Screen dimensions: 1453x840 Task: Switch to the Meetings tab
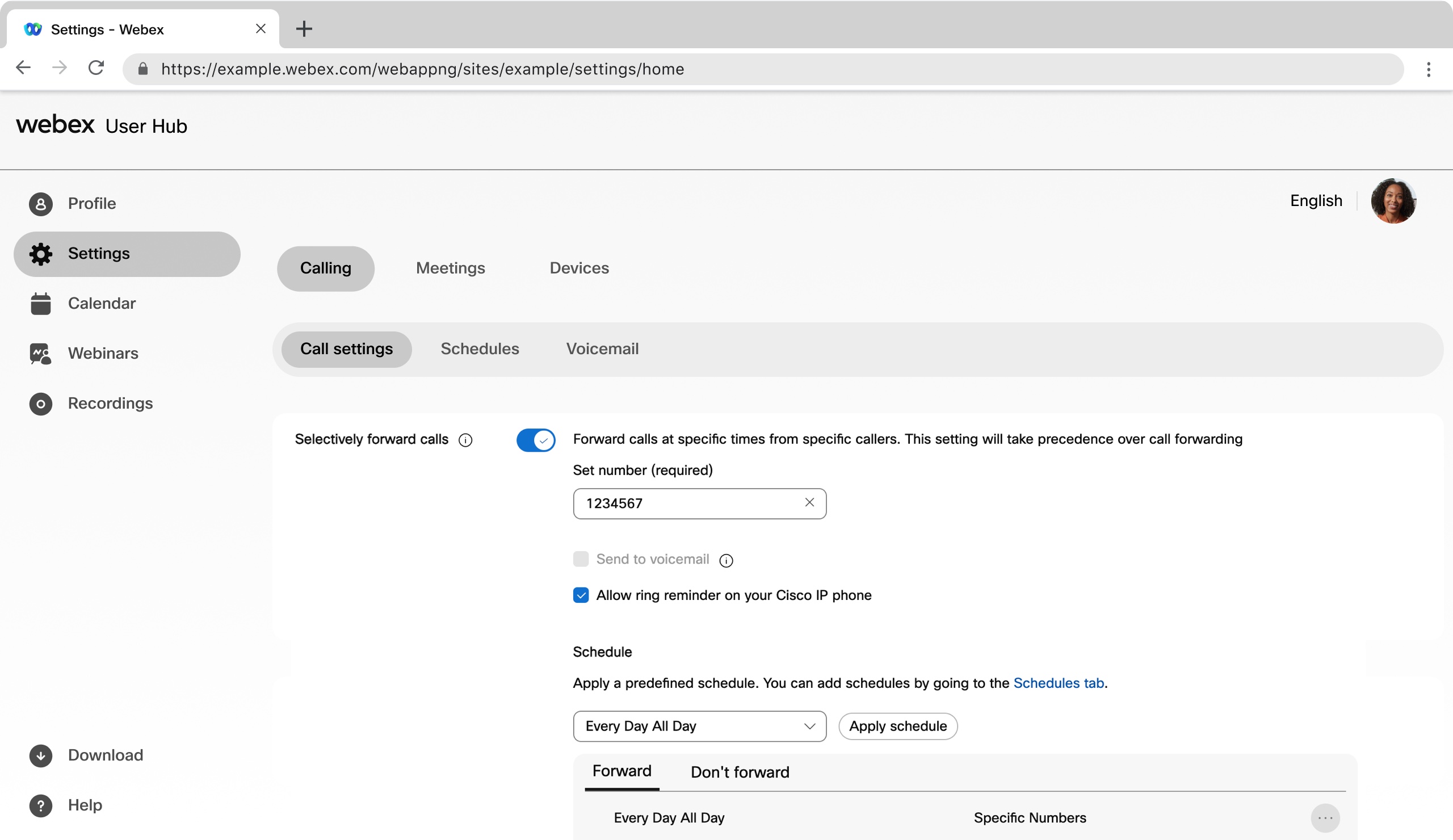coord(451,268)
